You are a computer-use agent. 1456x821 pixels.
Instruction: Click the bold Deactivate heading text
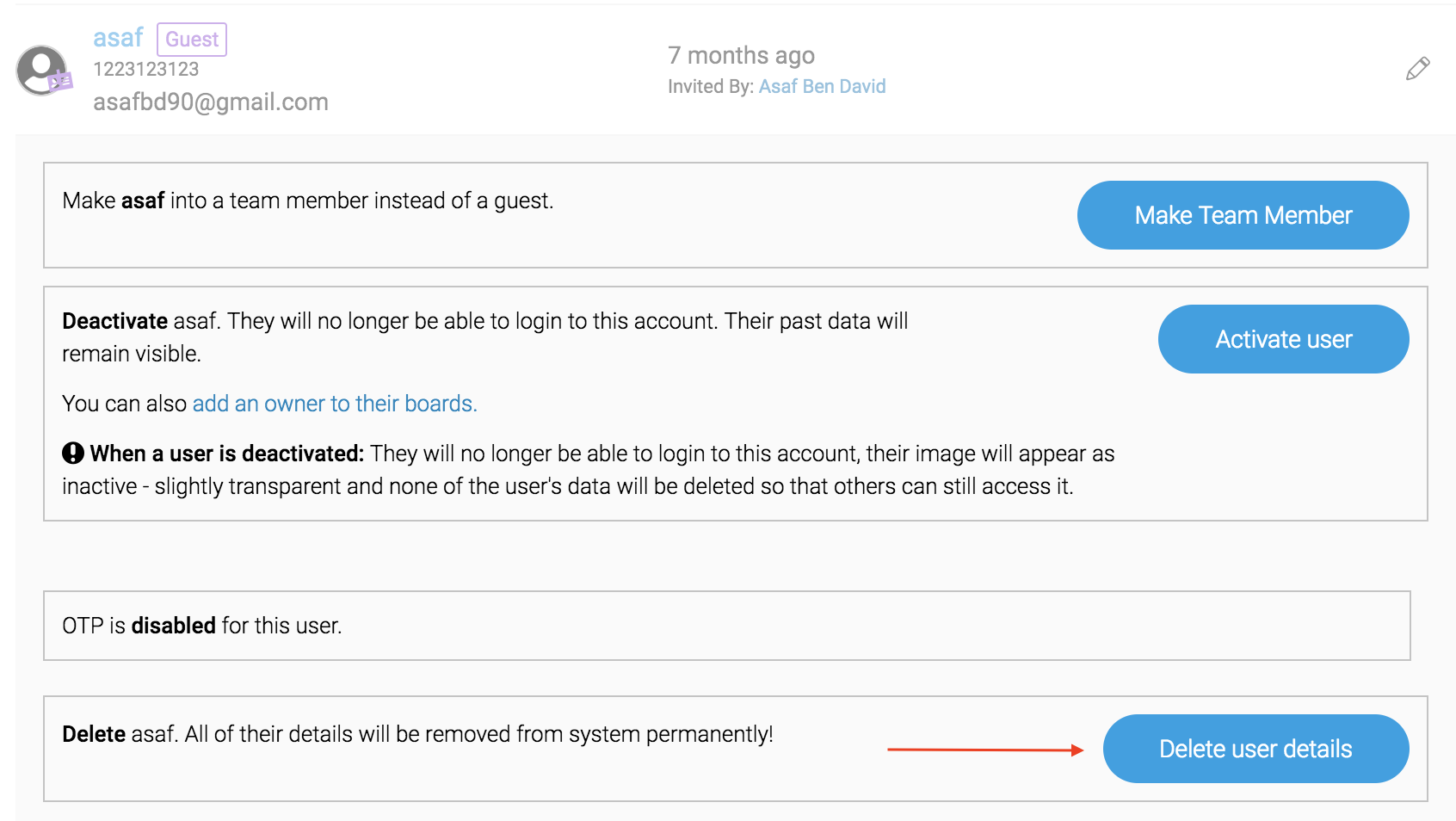114,321
